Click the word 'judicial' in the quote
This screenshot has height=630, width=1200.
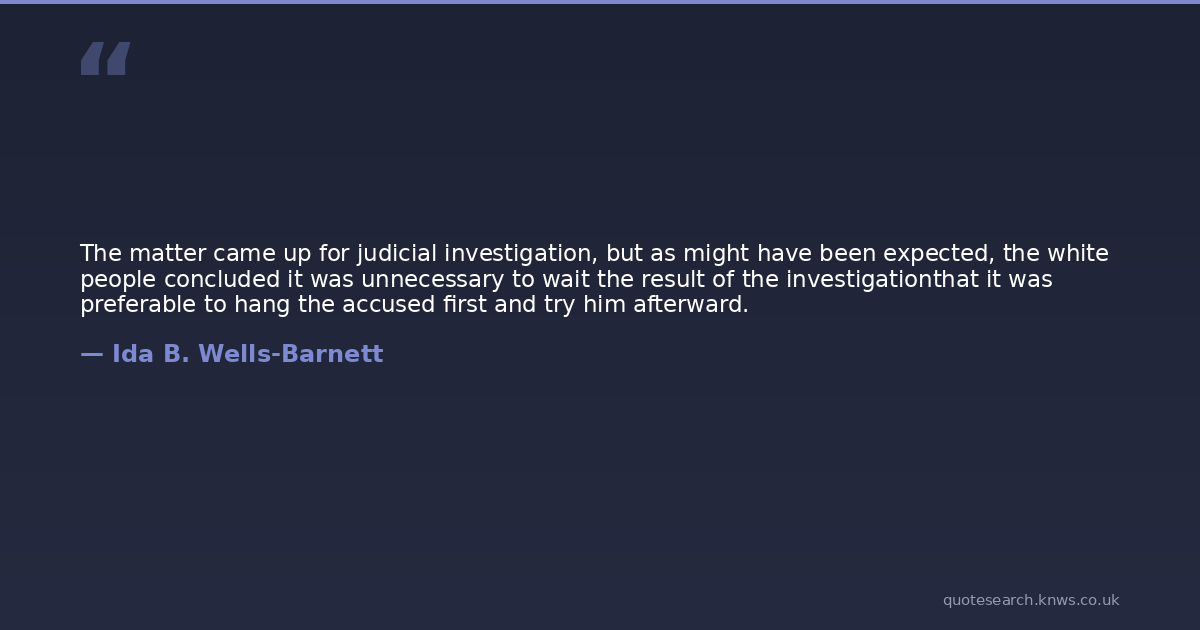click(x=397, y=254)
